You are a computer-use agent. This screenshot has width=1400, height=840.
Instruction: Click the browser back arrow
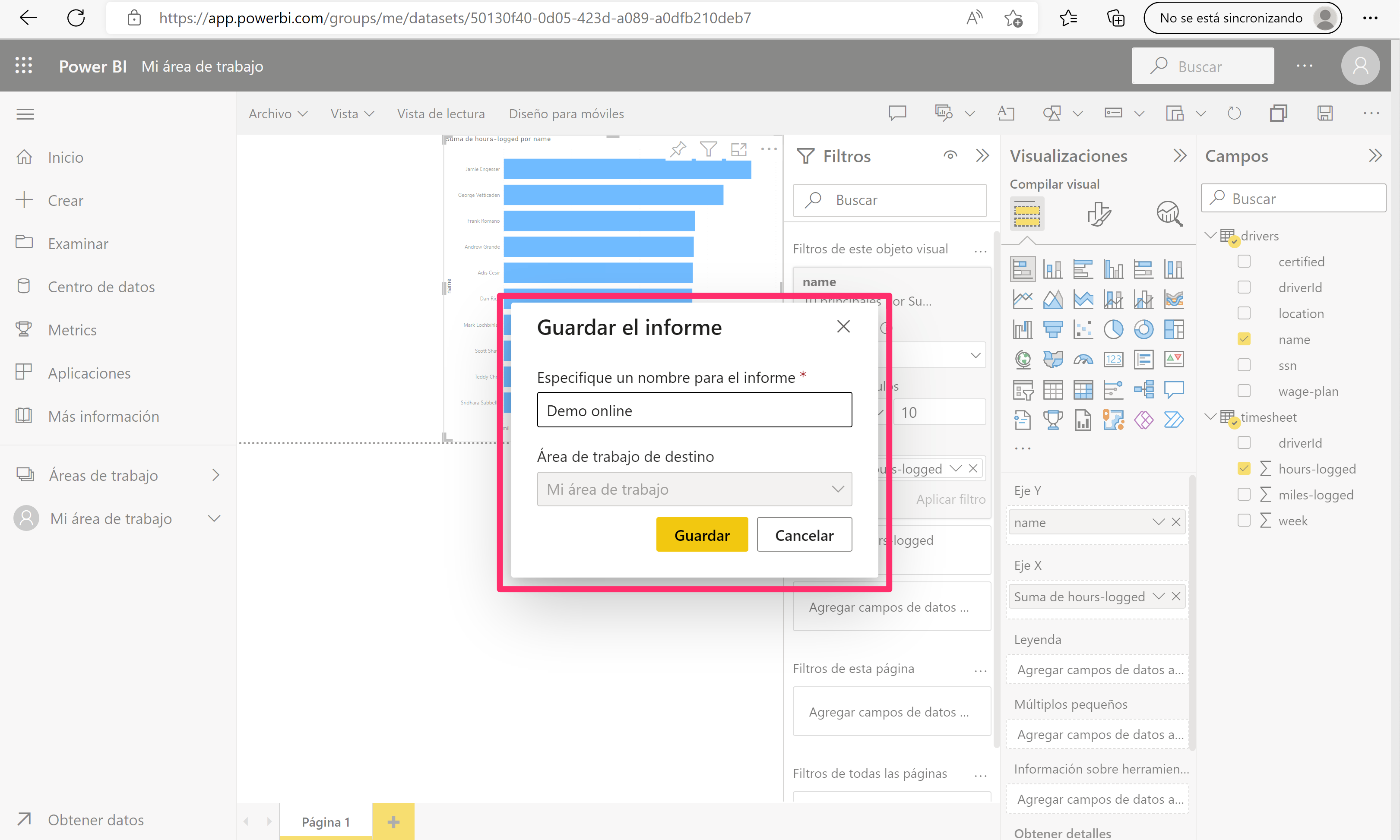(28, 18)
